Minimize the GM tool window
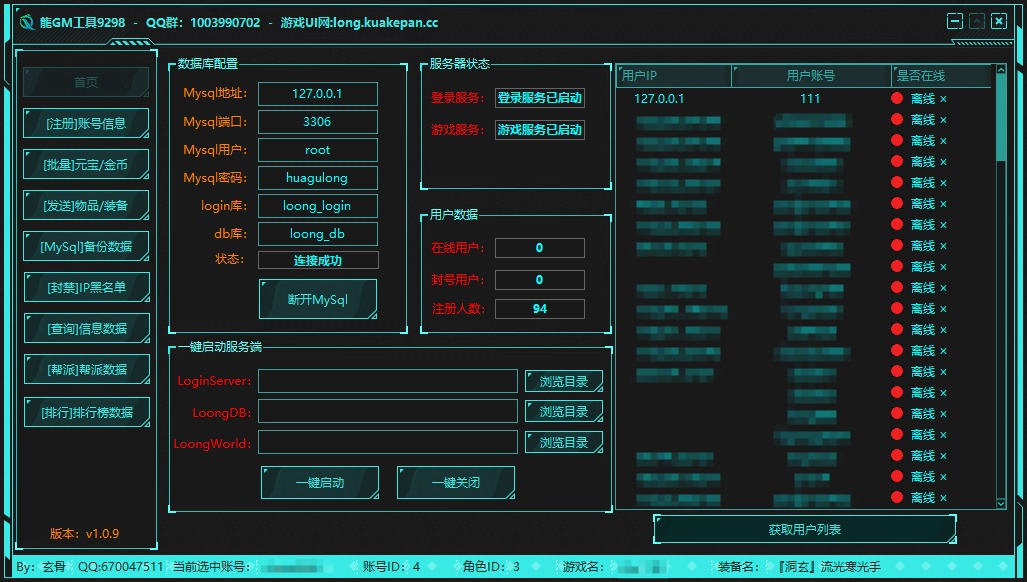This screenshot has height=582, width=1027. (955, 21)
